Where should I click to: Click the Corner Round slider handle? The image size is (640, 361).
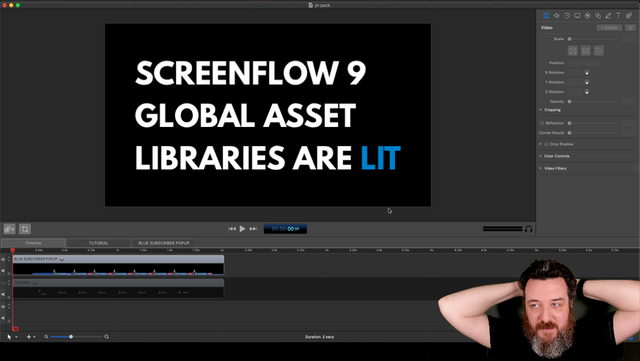(x=569, y=133)
